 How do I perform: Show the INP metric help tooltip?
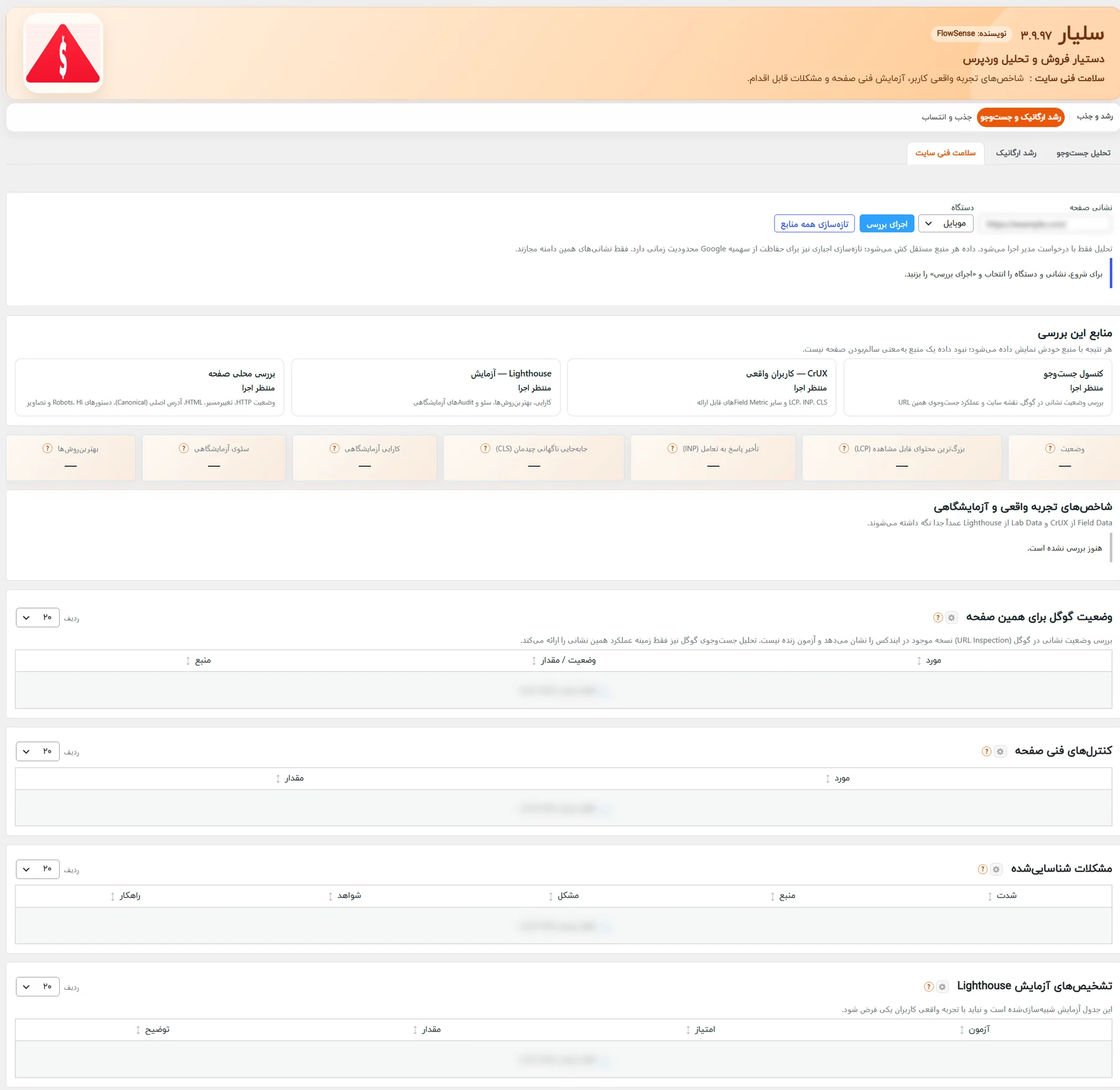click(x=672, y=448)
